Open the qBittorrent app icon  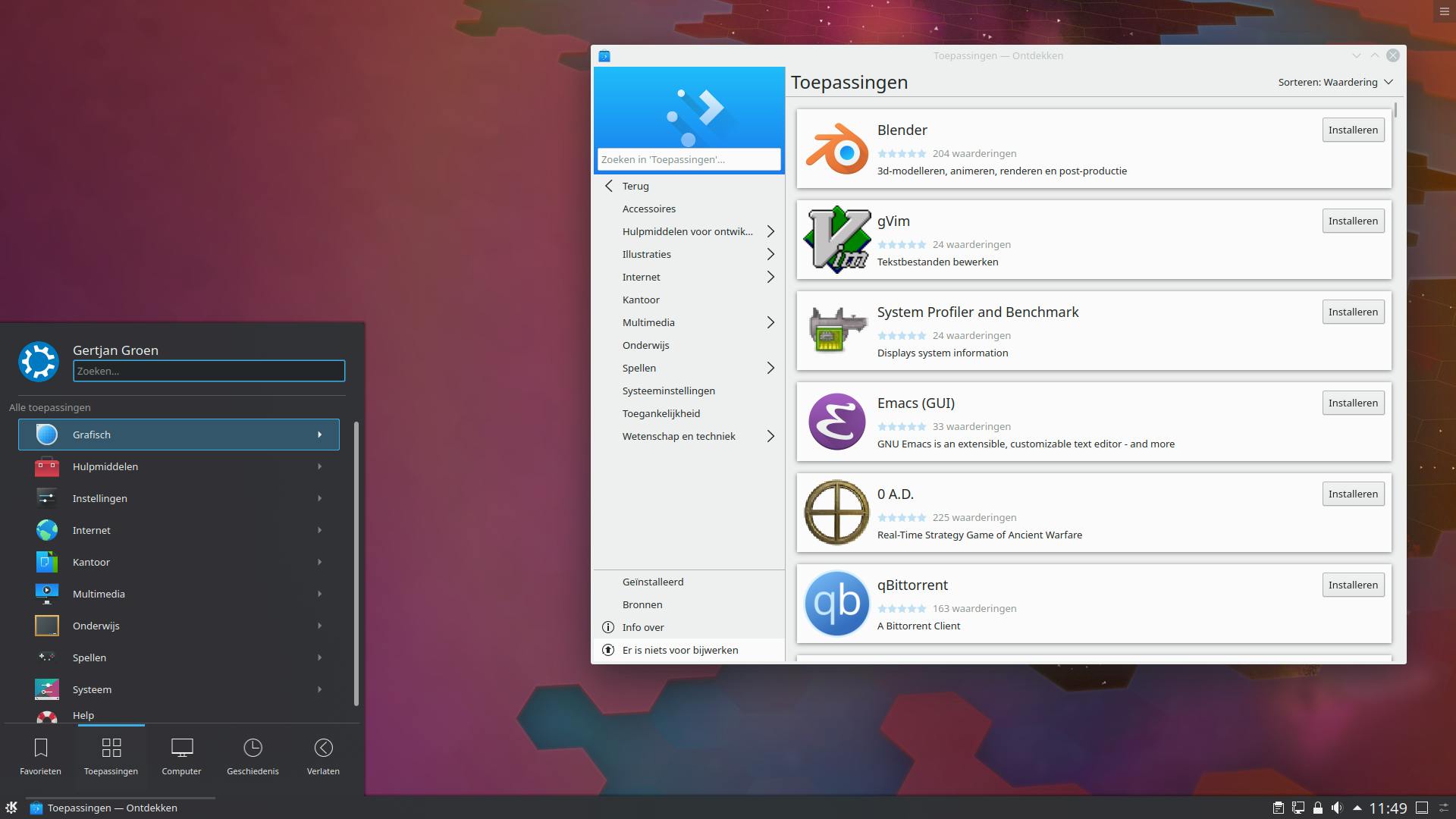pyautogui.click(x=836, y=604)
